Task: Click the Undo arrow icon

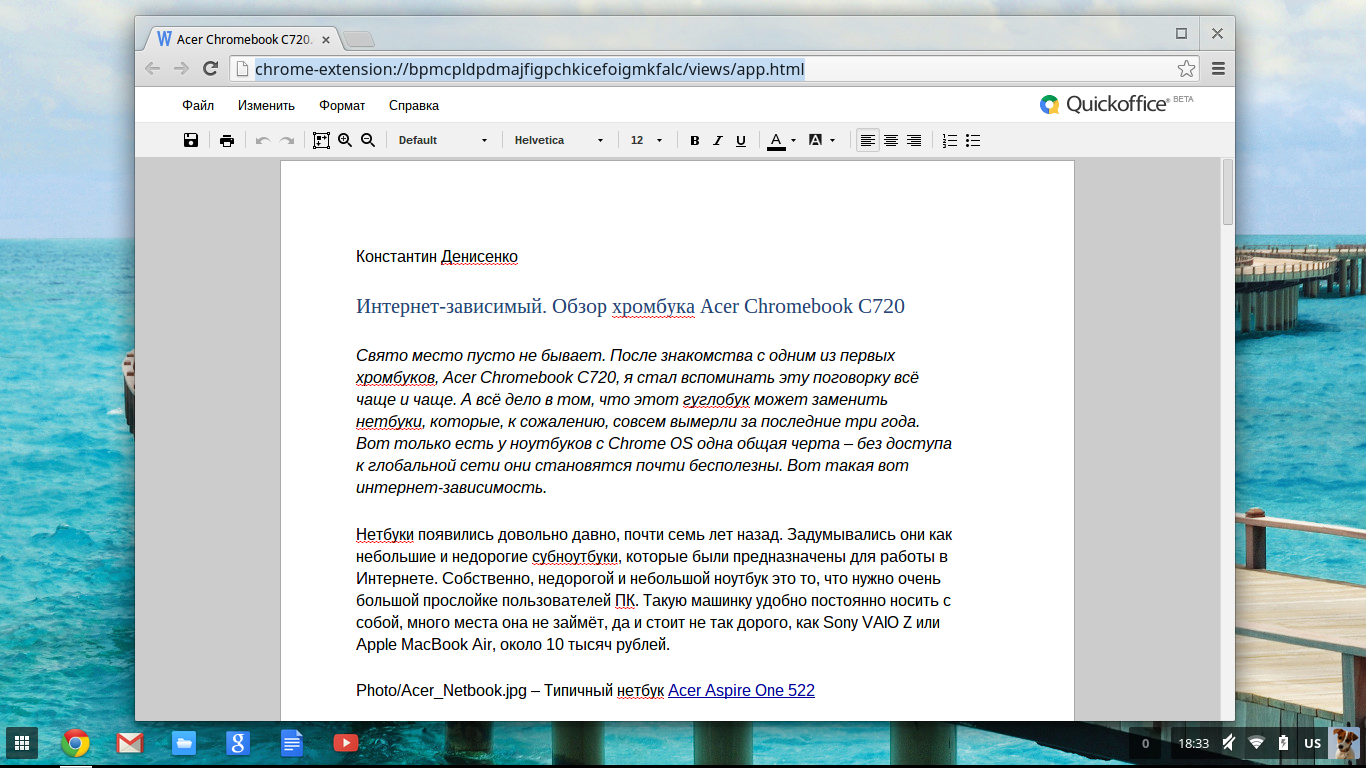Action: pyautogui.click(x=263, y=140)
